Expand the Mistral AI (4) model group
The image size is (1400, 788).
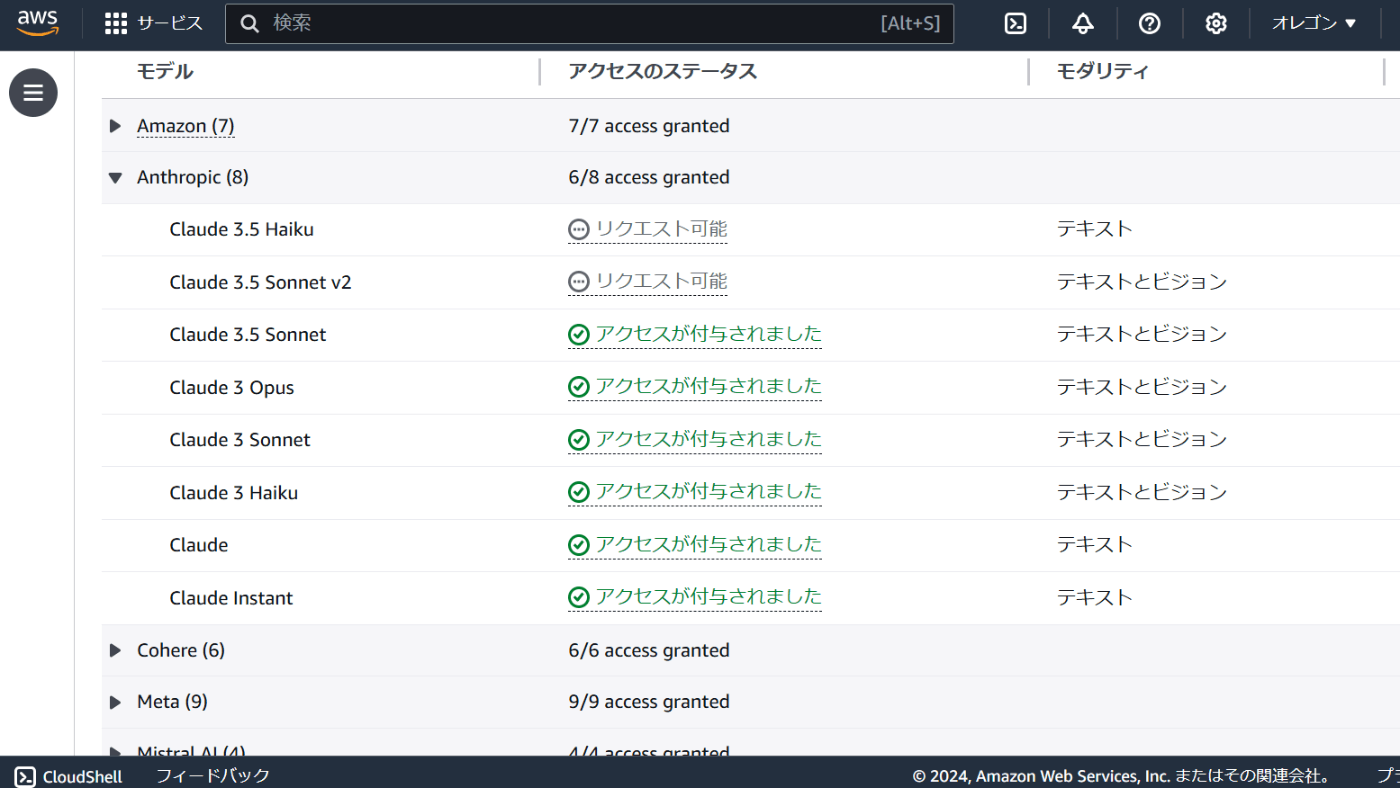tap(115, 751)
